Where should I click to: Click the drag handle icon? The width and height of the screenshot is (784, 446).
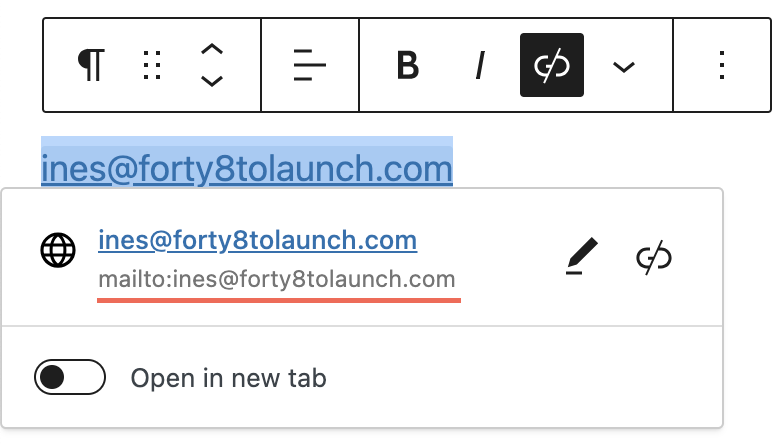pos(152,66)
